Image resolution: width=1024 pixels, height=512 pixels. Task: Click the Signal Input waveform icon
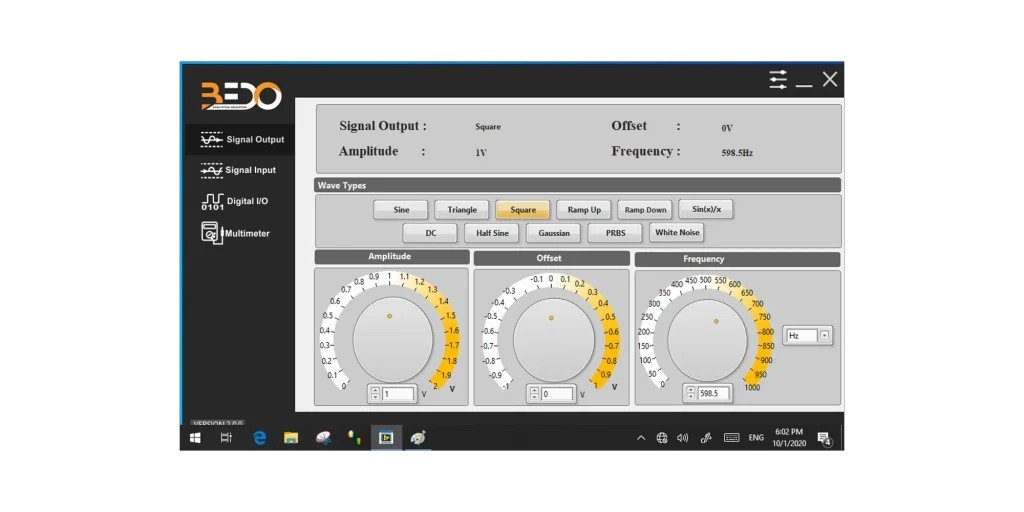[212, 170]
